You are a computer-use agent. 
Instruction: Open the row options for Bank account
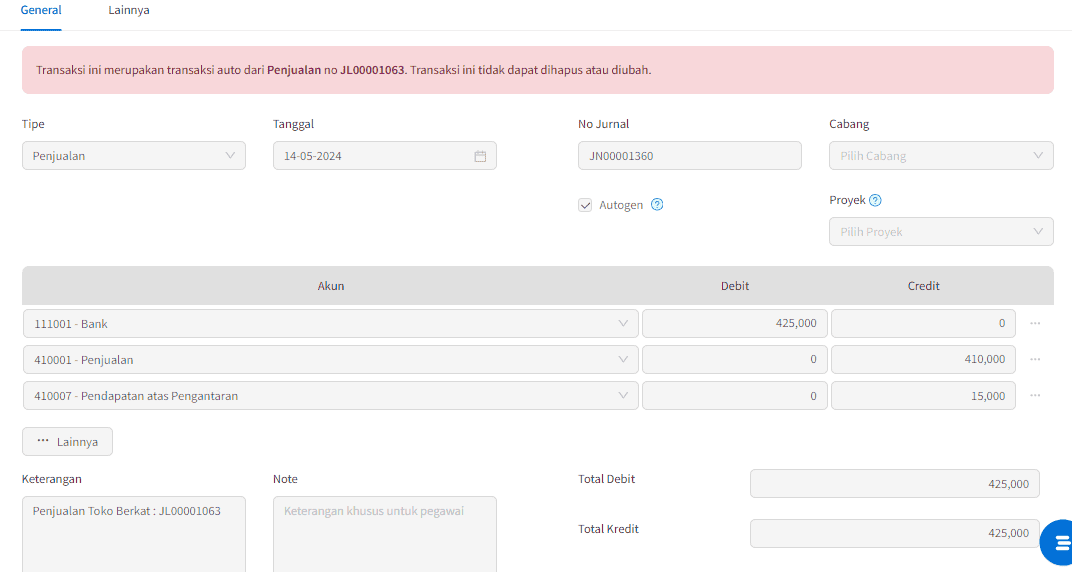(1035, 323)
